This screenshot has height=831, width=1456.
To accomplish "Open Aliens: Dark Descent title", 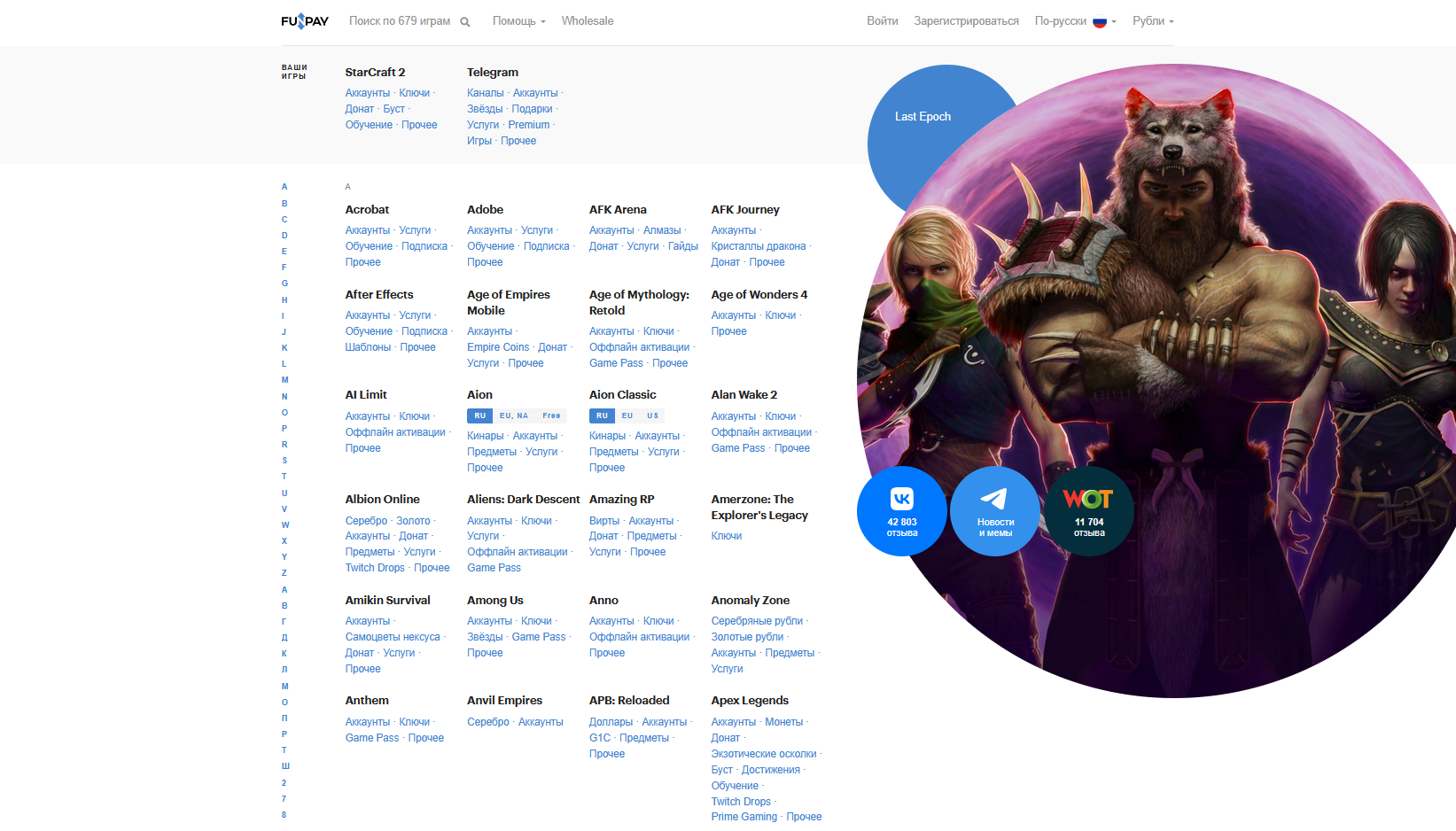I will (x=524, y=500).
